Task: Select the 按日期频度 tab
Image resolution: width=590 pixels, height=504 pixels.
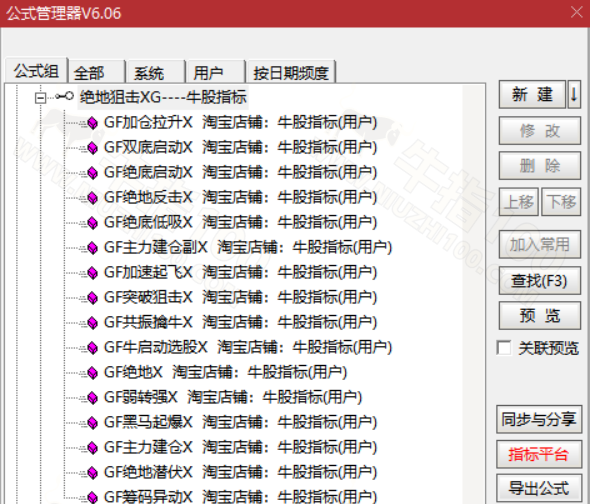Action: 291,73
